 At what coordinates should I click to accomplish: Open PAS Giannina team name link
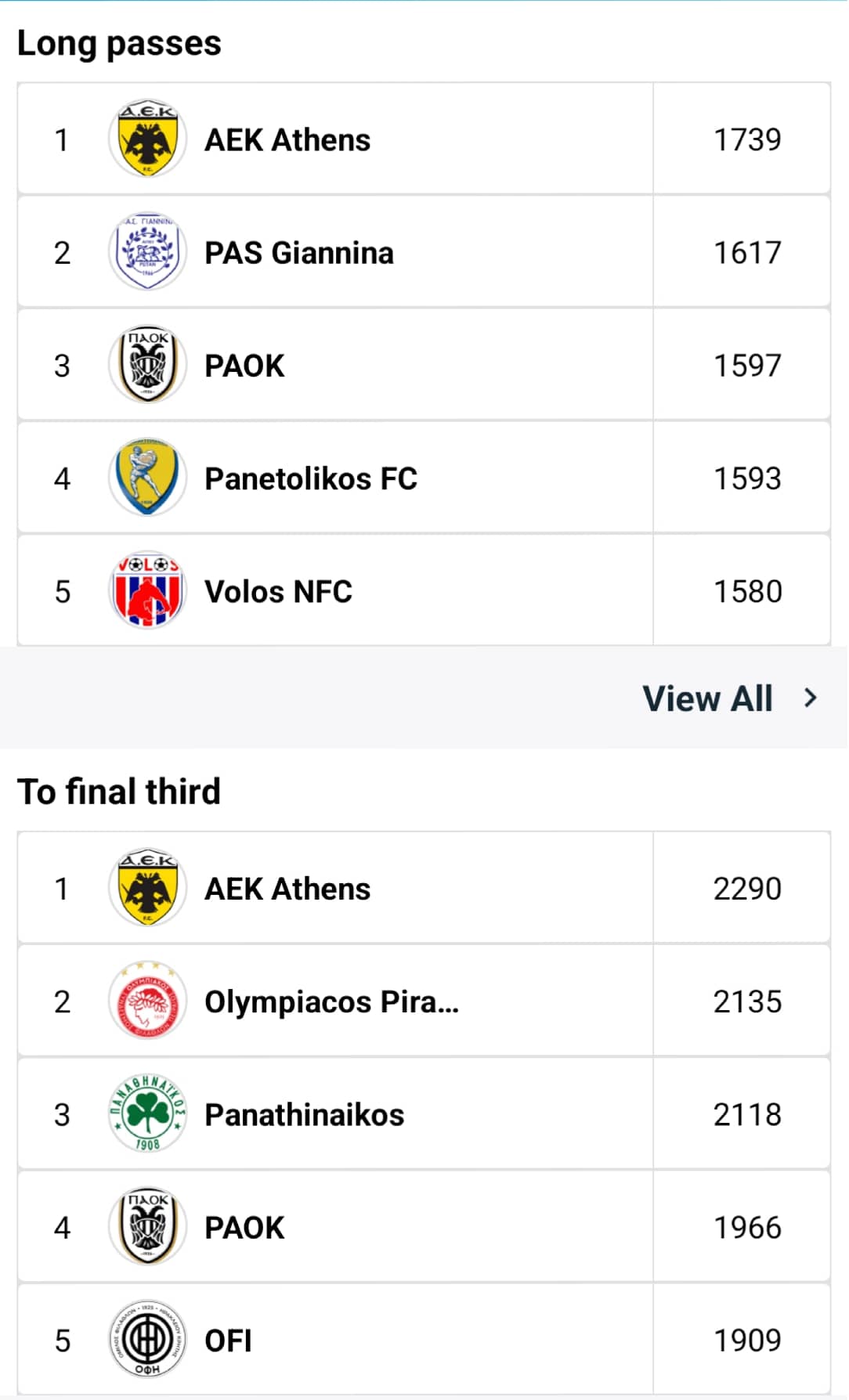[x=298, y=253]
